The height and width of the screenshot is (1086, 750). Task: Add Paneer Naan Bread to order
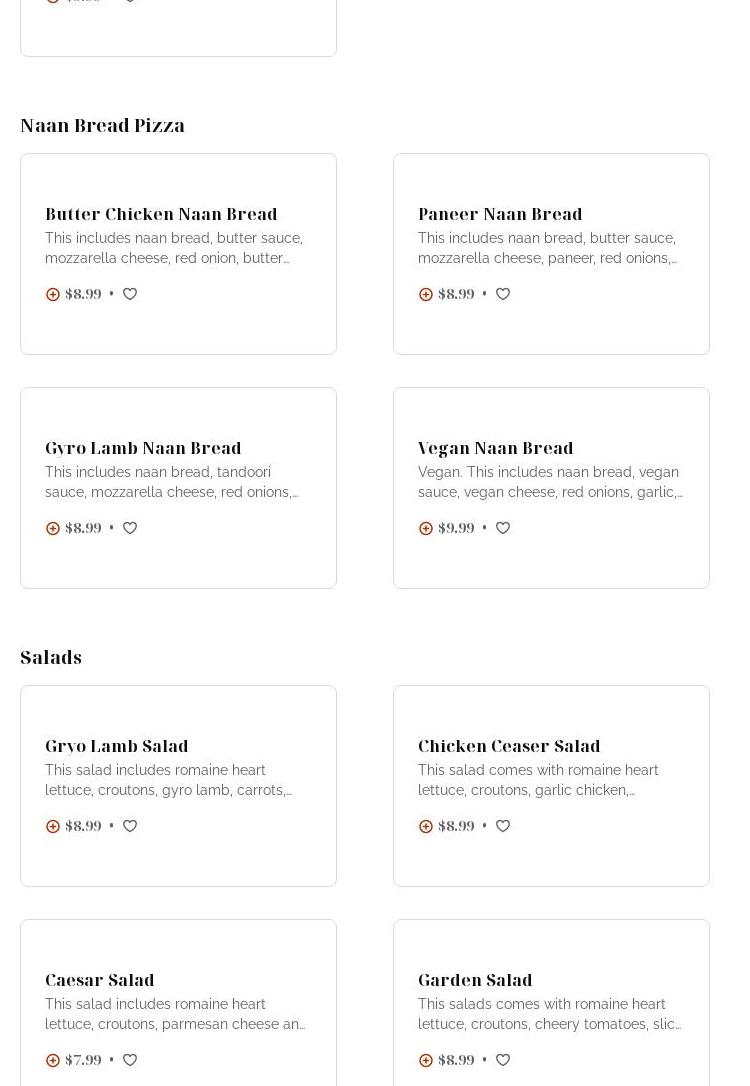click(x=426, y=294)
